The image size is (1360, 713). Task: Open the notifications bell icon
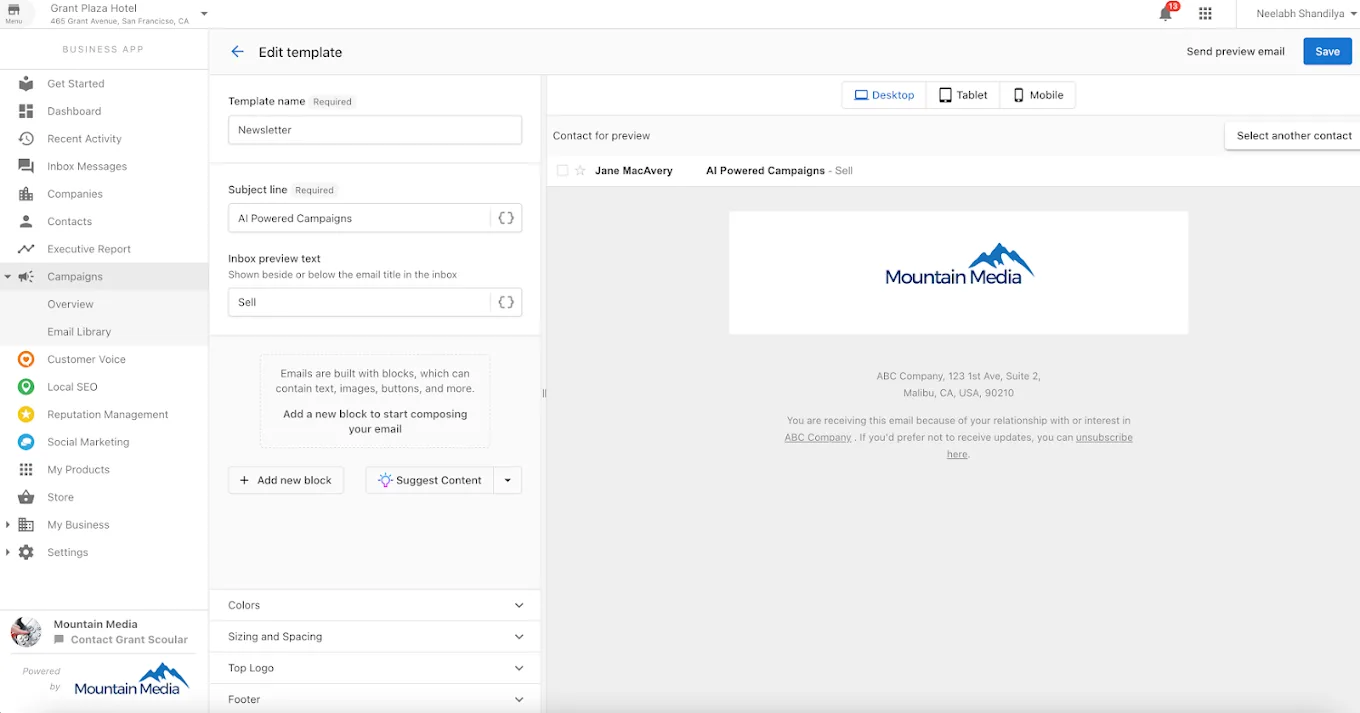1165,14
